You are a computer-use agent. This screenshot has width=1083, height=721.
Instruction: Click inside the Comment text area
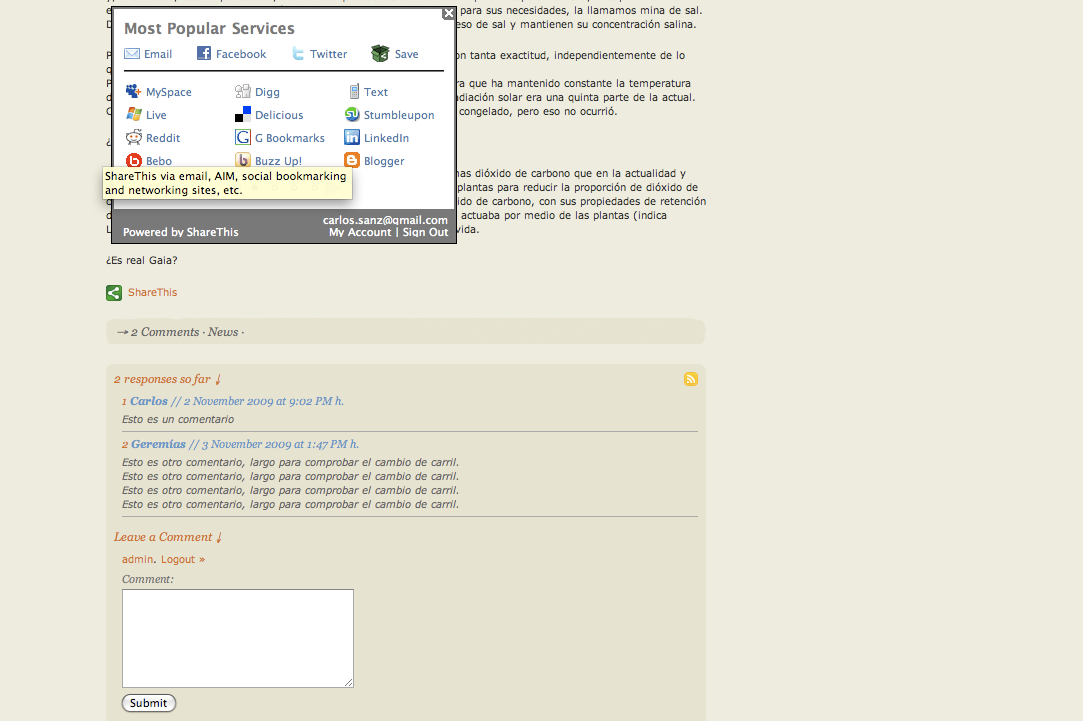click(238, 638)
